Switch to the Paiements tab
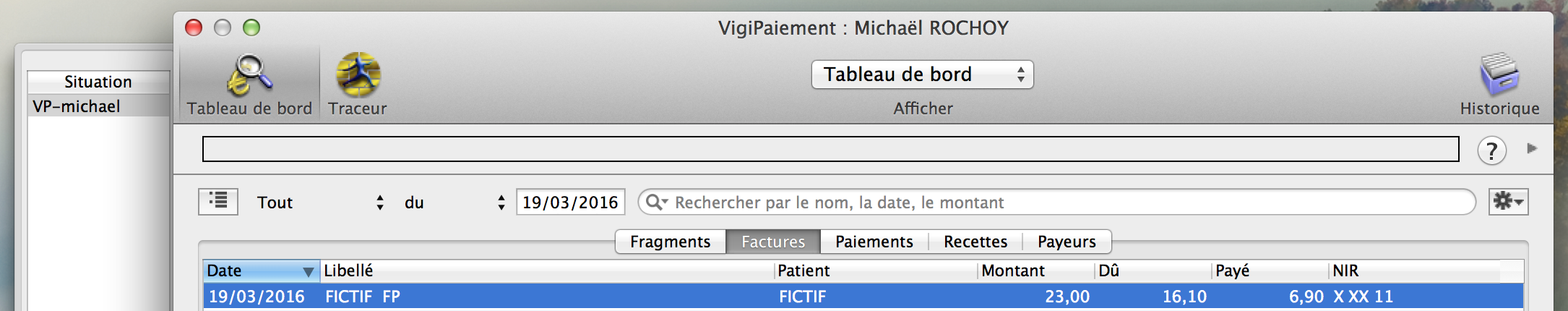The image size is (1568, 311). [874, 242]
